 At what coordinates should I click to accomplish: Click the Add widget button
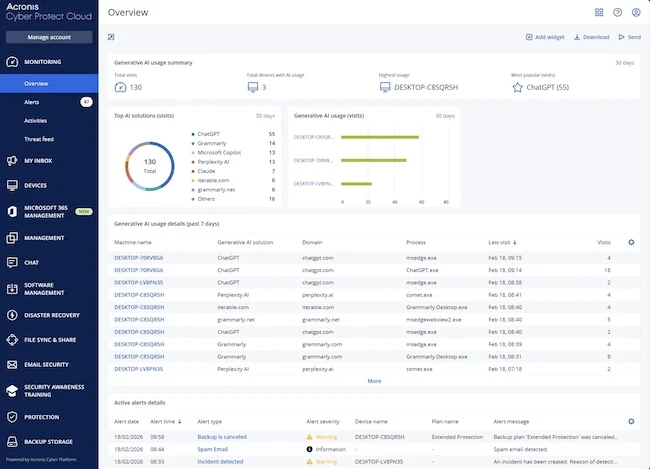coord(545,37)
